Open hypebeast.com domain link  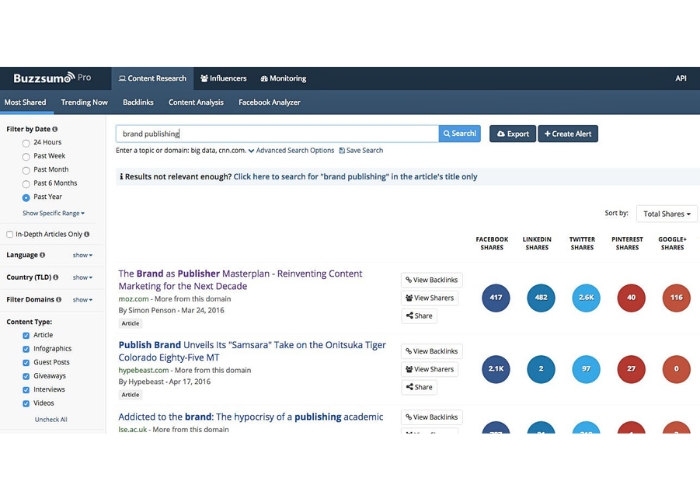coord(144,370)
